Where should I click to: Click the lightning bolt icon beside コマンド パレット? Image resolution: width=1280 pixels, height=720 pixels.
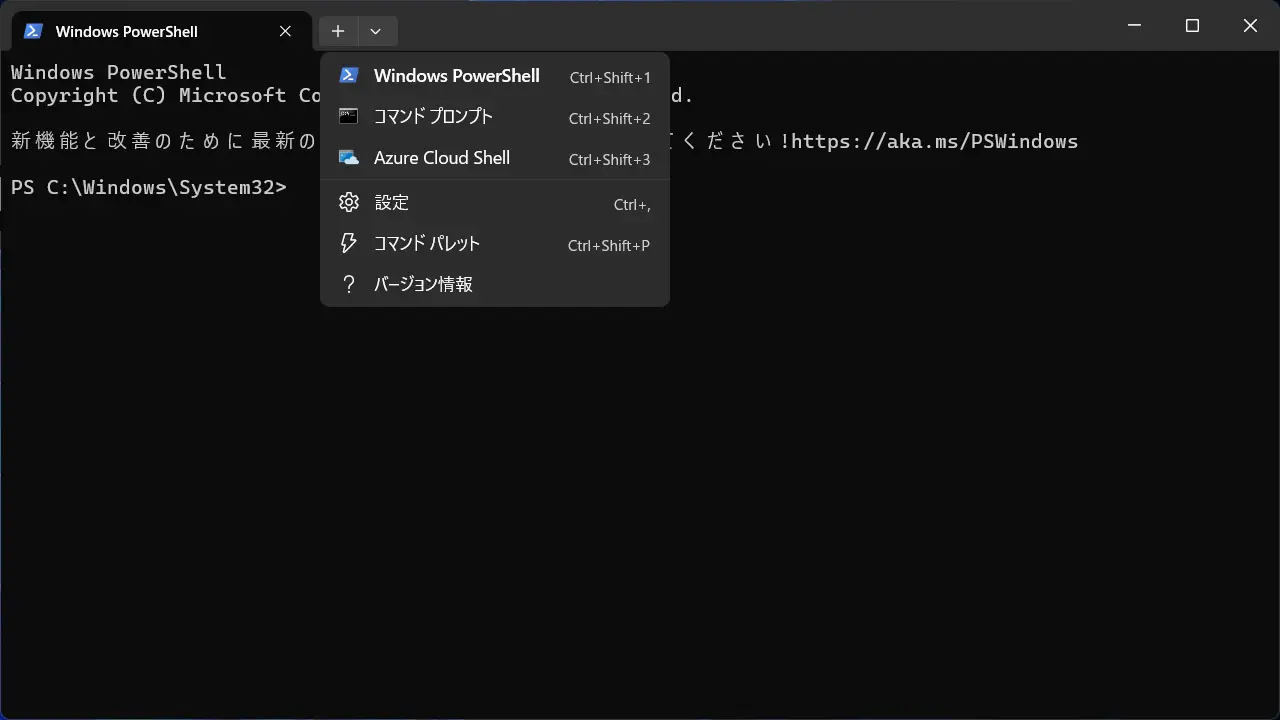pyautogui.click(x=349, y=244)
